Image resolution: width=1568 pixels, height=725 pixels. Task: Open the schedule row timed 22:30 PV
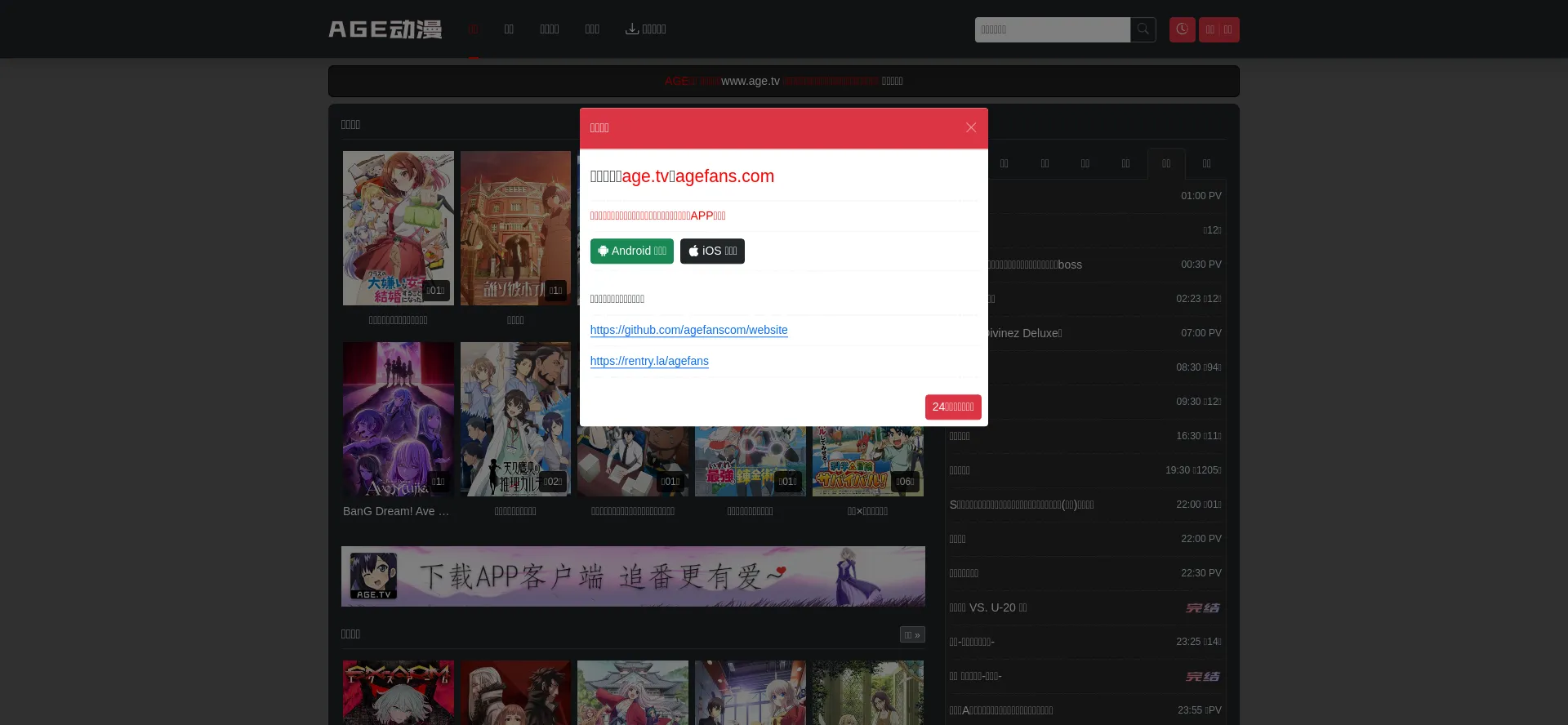tap(1088, 573)
